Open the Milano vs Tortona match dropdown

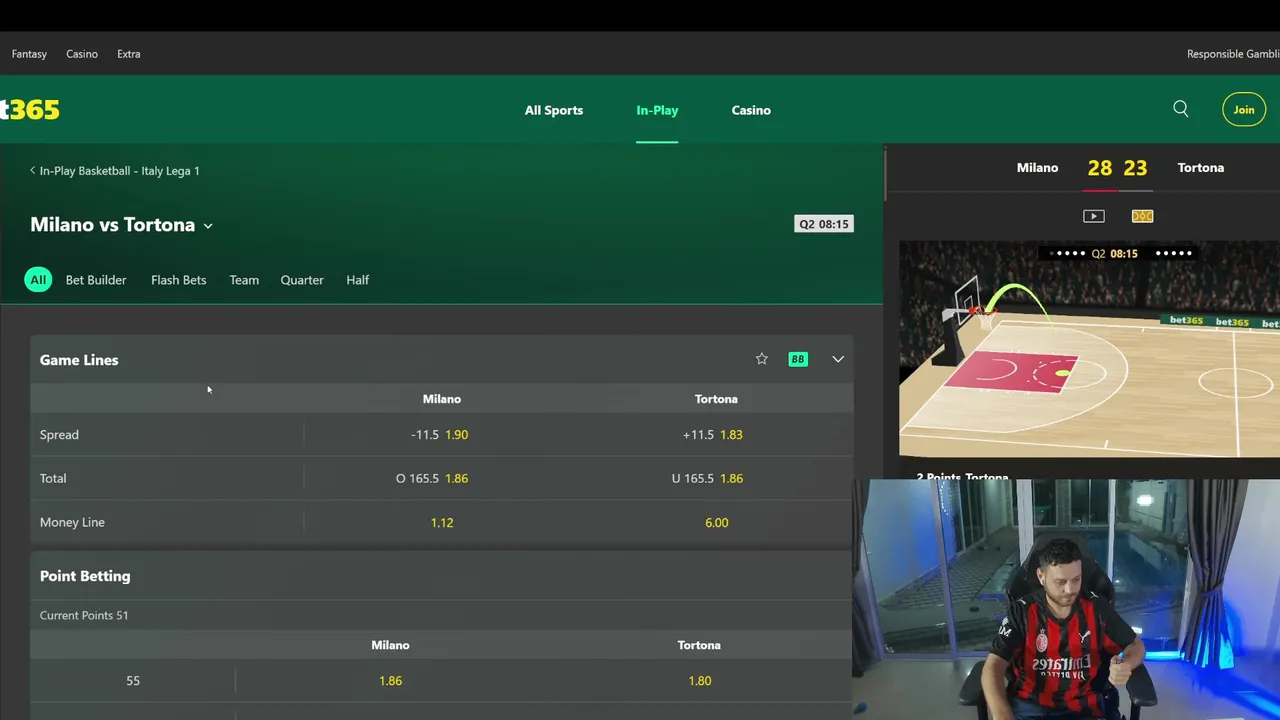(x=121, y=225)
